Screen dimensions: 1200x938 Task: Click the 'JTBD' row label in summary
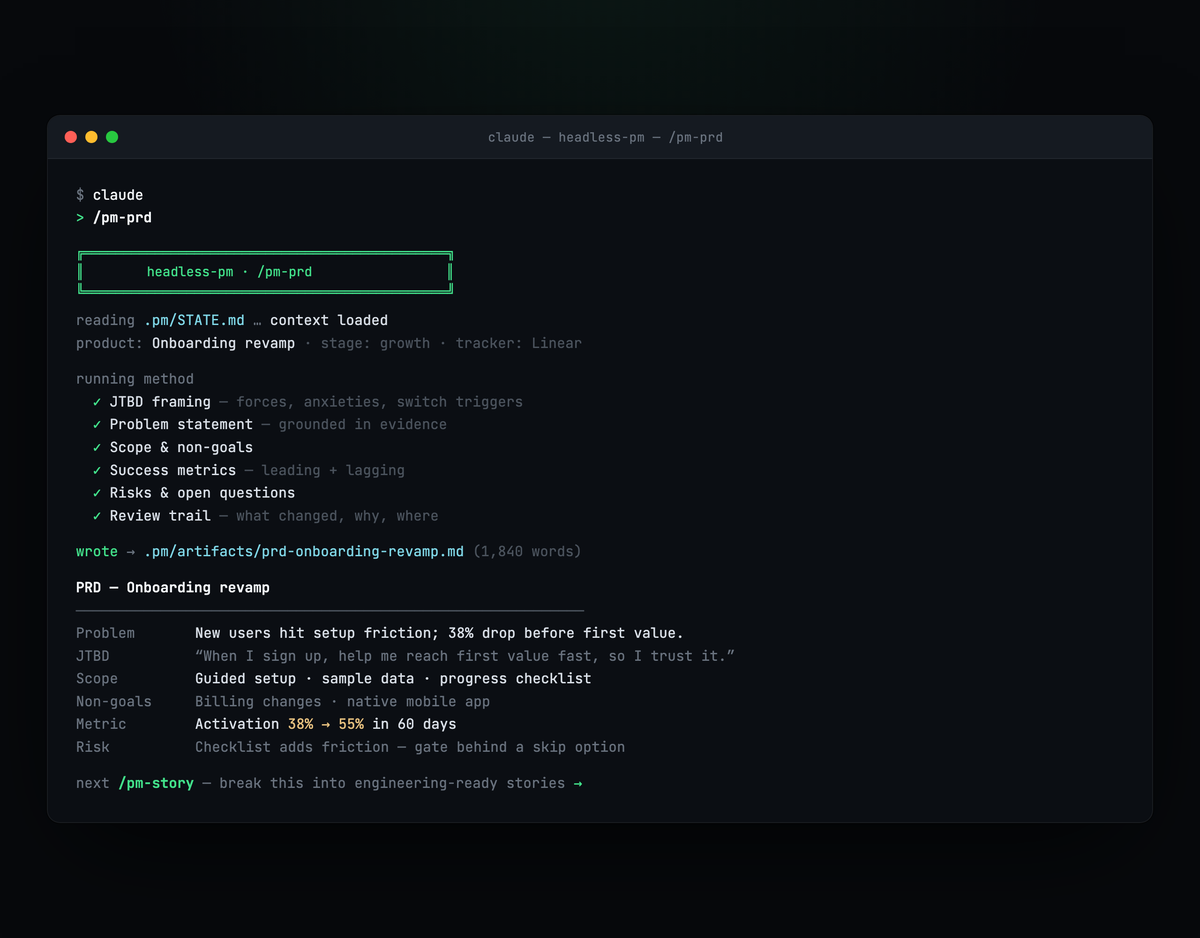[x=93, y=656]
